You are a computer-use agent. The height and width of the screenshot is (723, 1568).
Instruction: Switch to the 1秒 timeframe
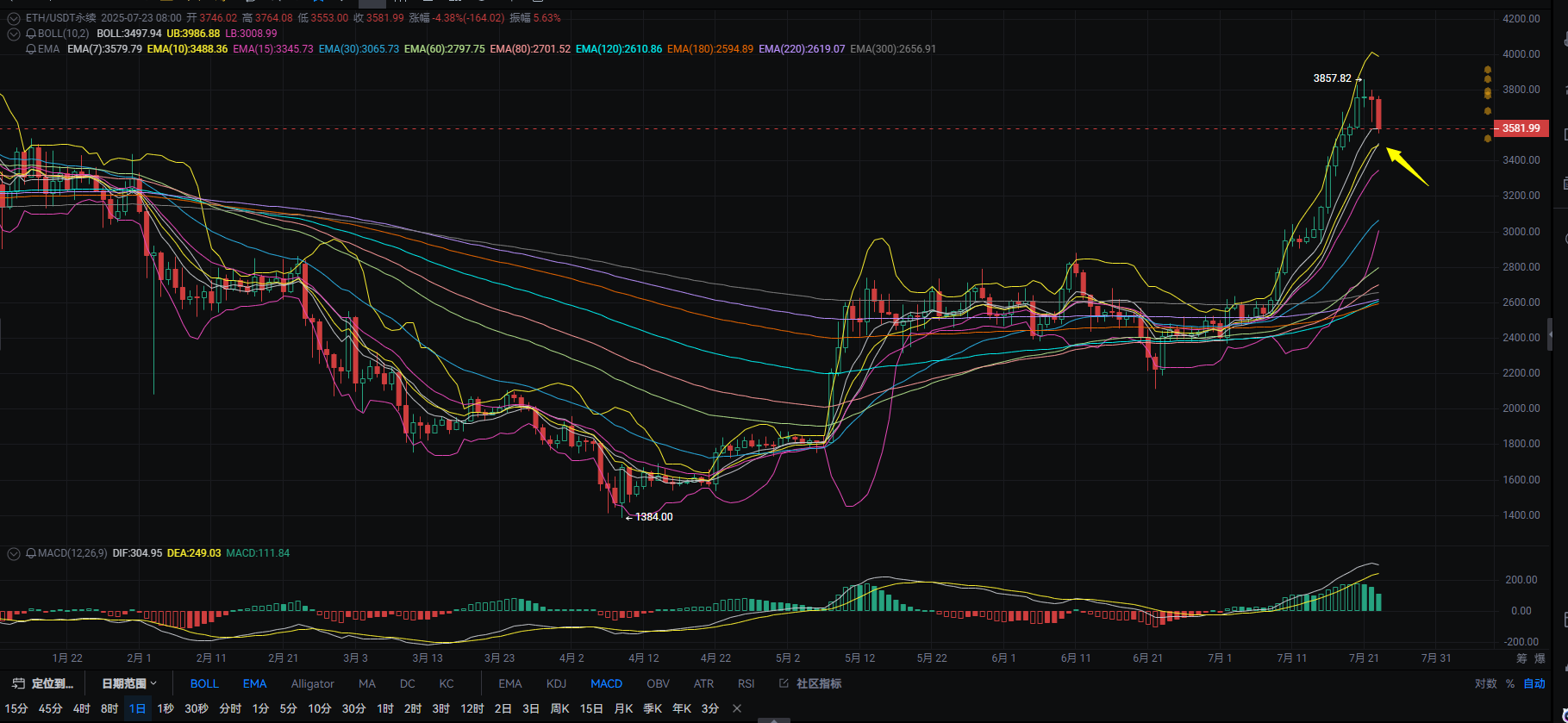tap(166, 708)
